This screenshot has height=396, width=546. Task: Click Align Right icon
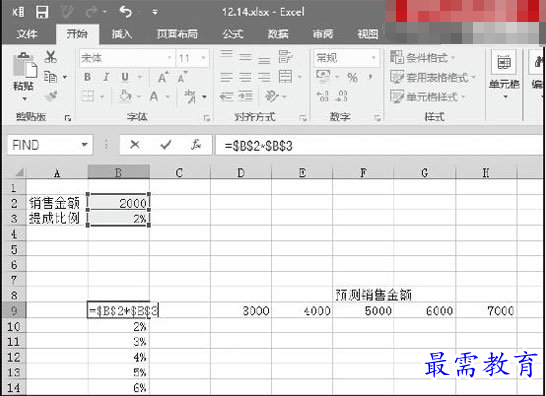pyautogui.click(x=264, y=77)
